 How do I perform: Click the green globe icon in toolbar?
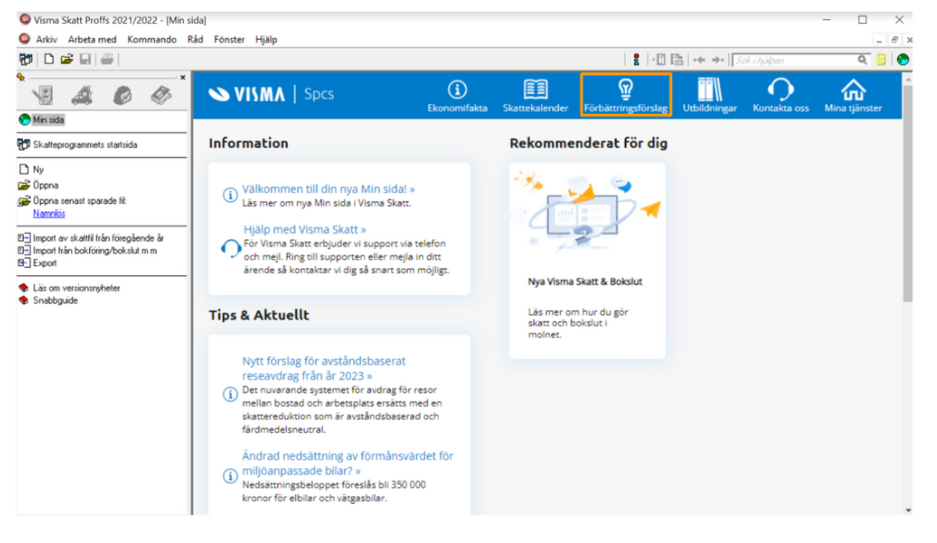pyautogui.click(x=903, y=60)
